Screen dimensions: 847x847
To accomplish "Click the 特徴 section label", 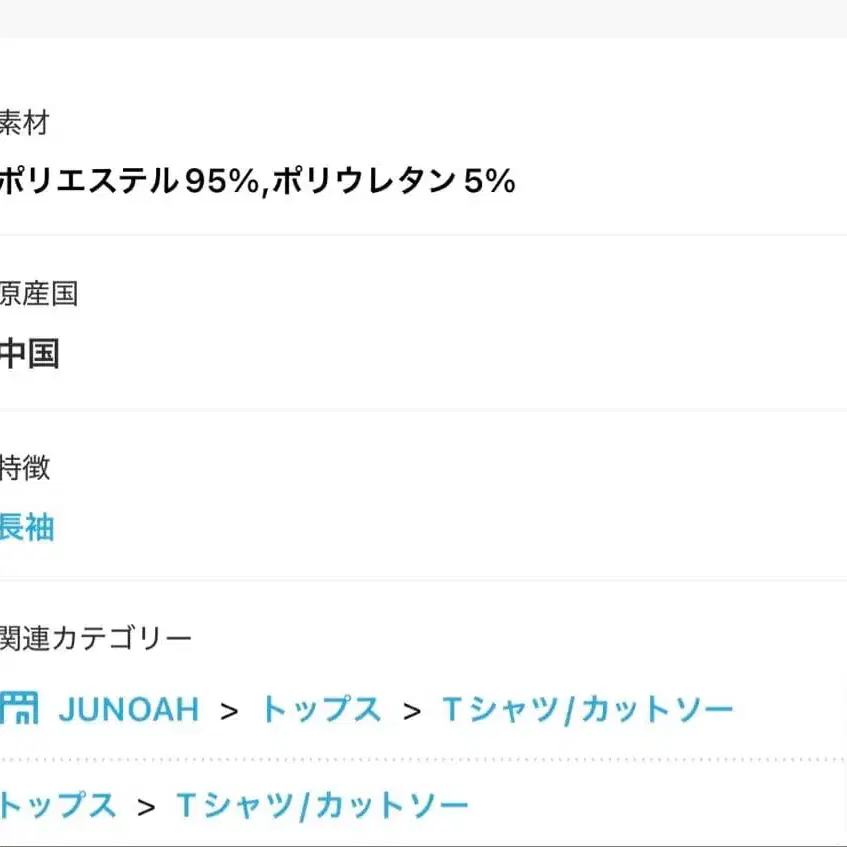I will [x=25, y=467].
